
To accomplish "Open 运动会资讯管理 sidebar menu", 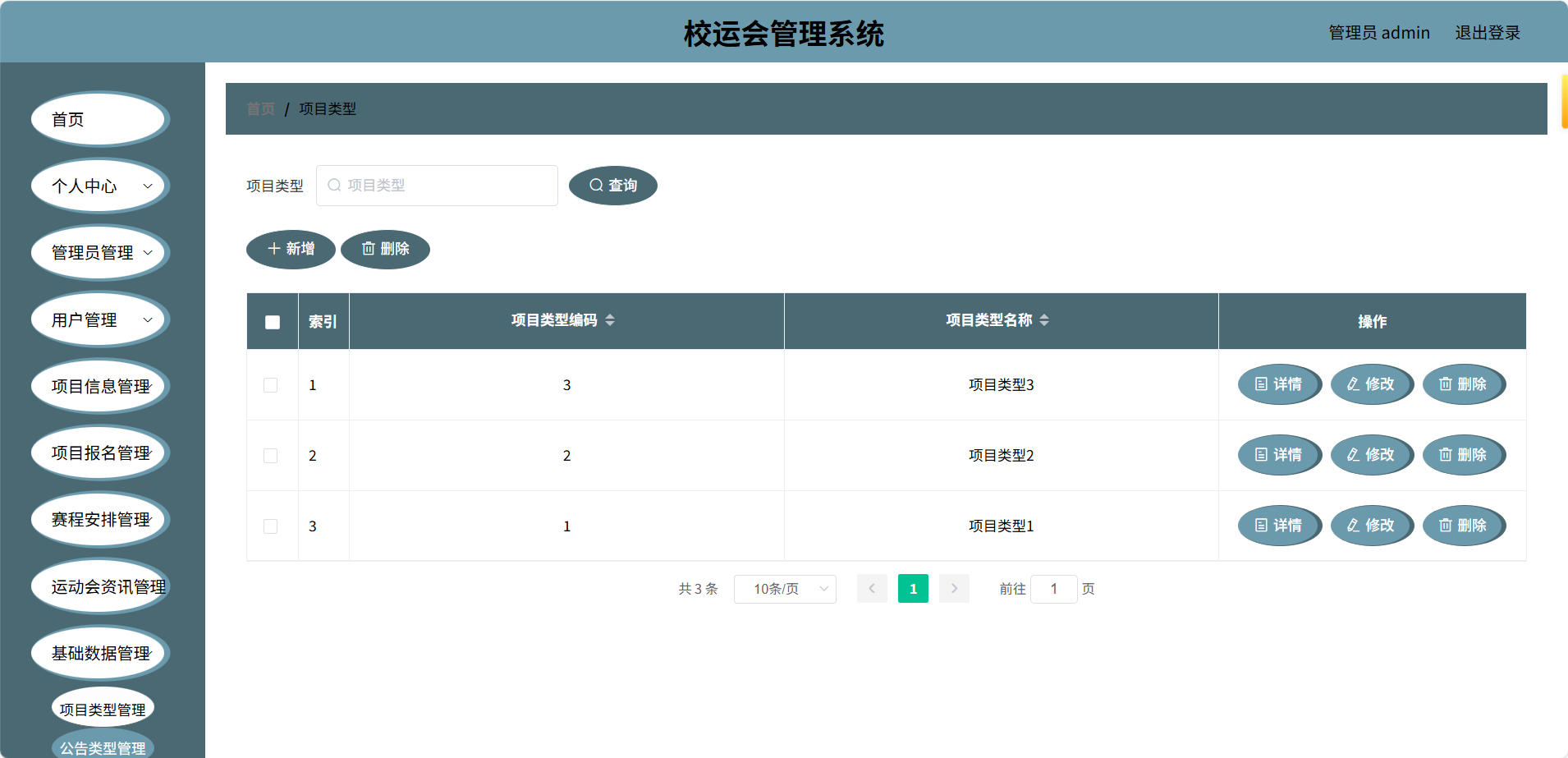I will point(99,587).
